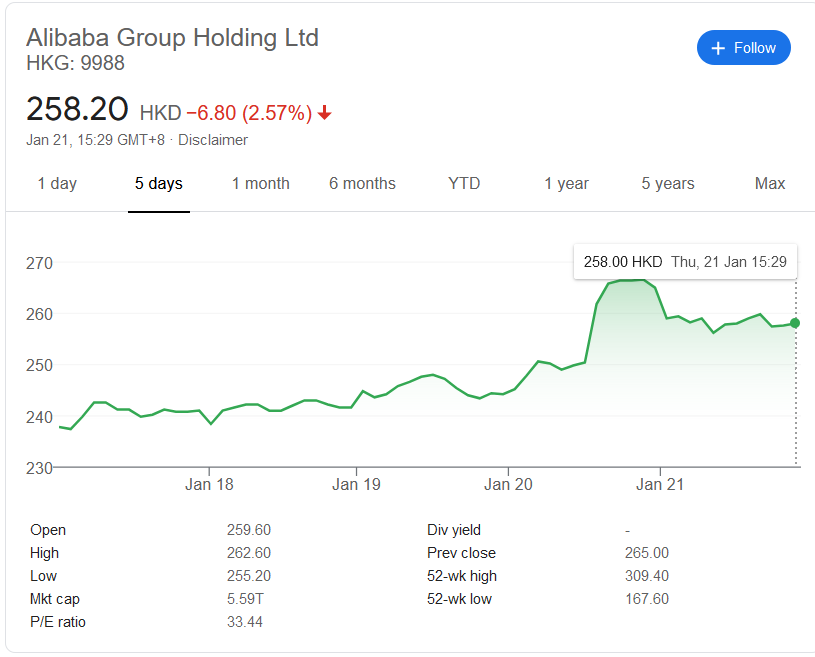The image size is (815, 657).
Task: Open the Disclaimer link
Action: coord(213,140)
